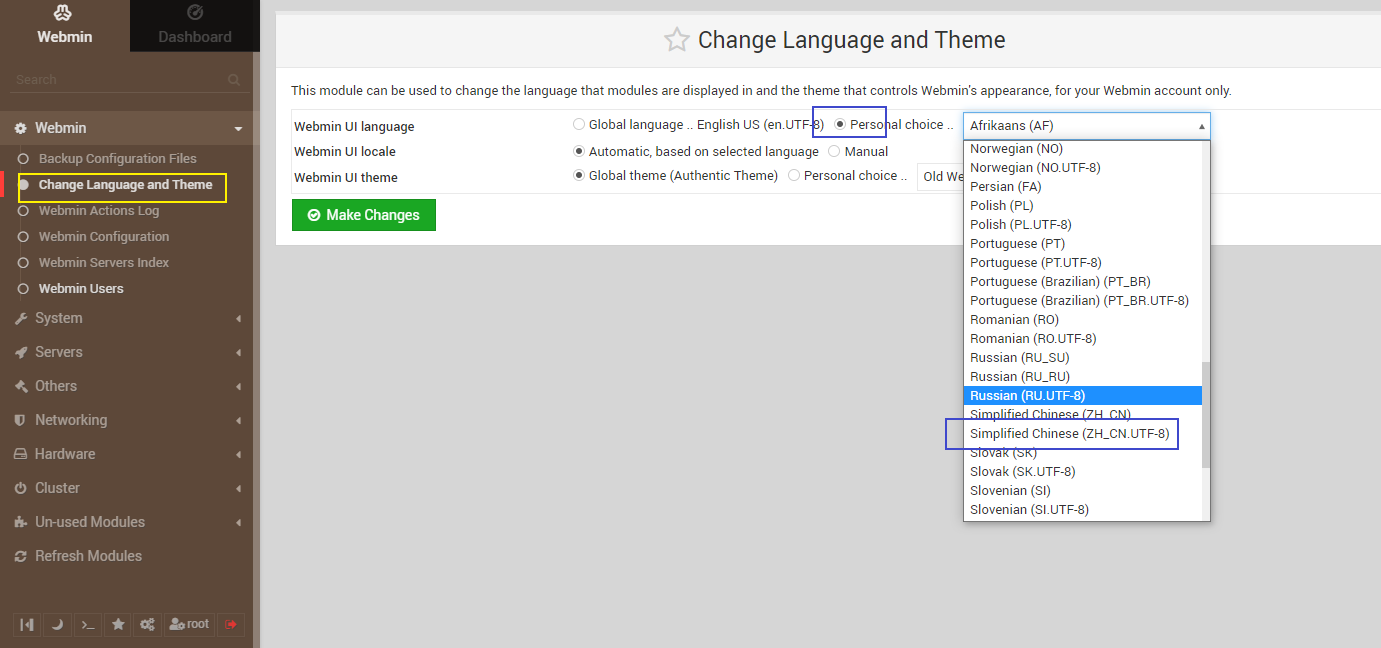Choose Russian (RU_RU) option
This screenshot has width=1381, height=648.
[1083, 377]
